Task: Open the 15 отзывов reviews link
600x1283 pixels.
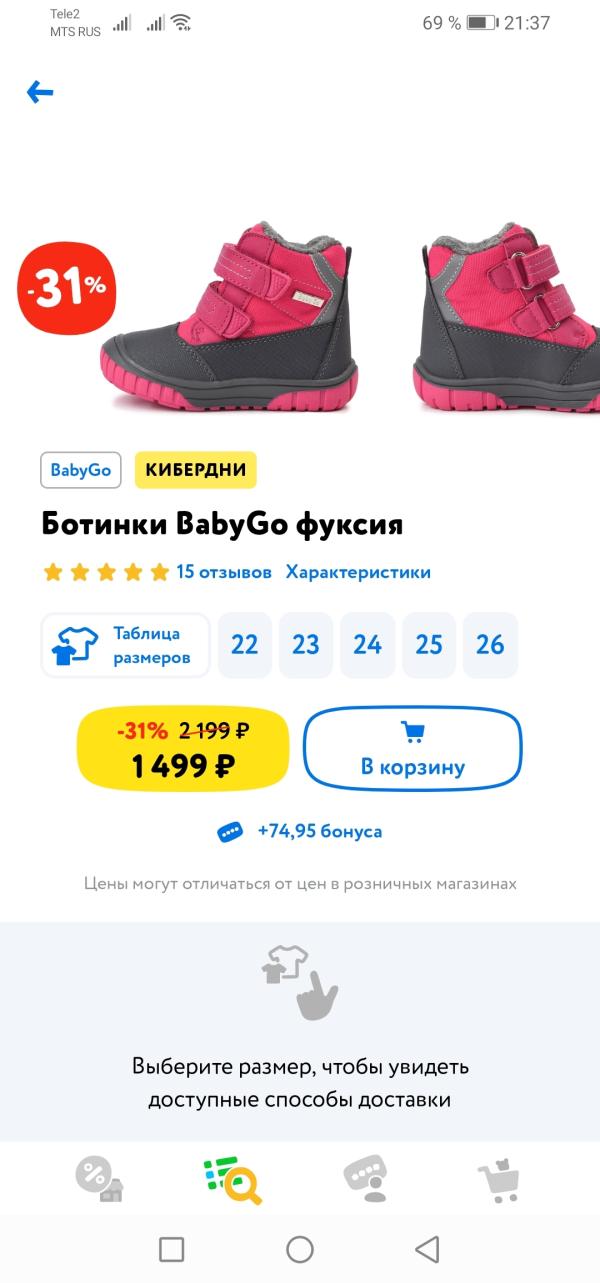Action: pos(224,572)
